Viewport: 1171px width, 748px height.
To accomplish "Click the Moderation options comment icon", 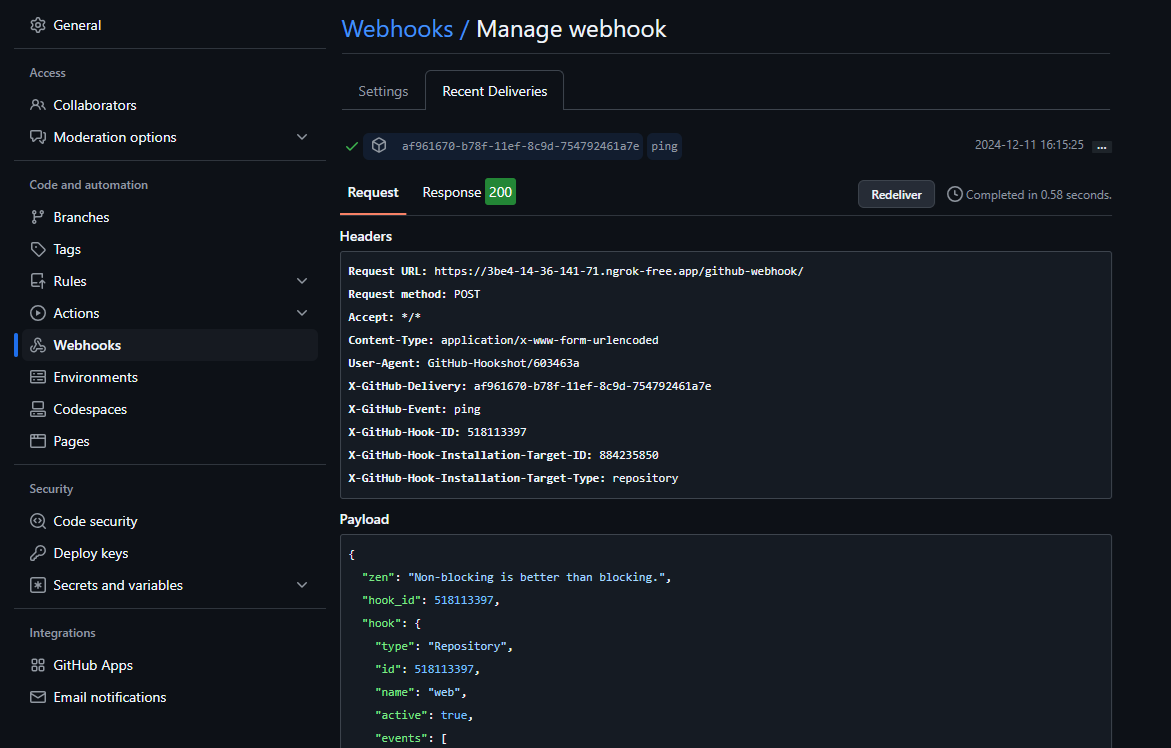I will [x=37, y=137].
